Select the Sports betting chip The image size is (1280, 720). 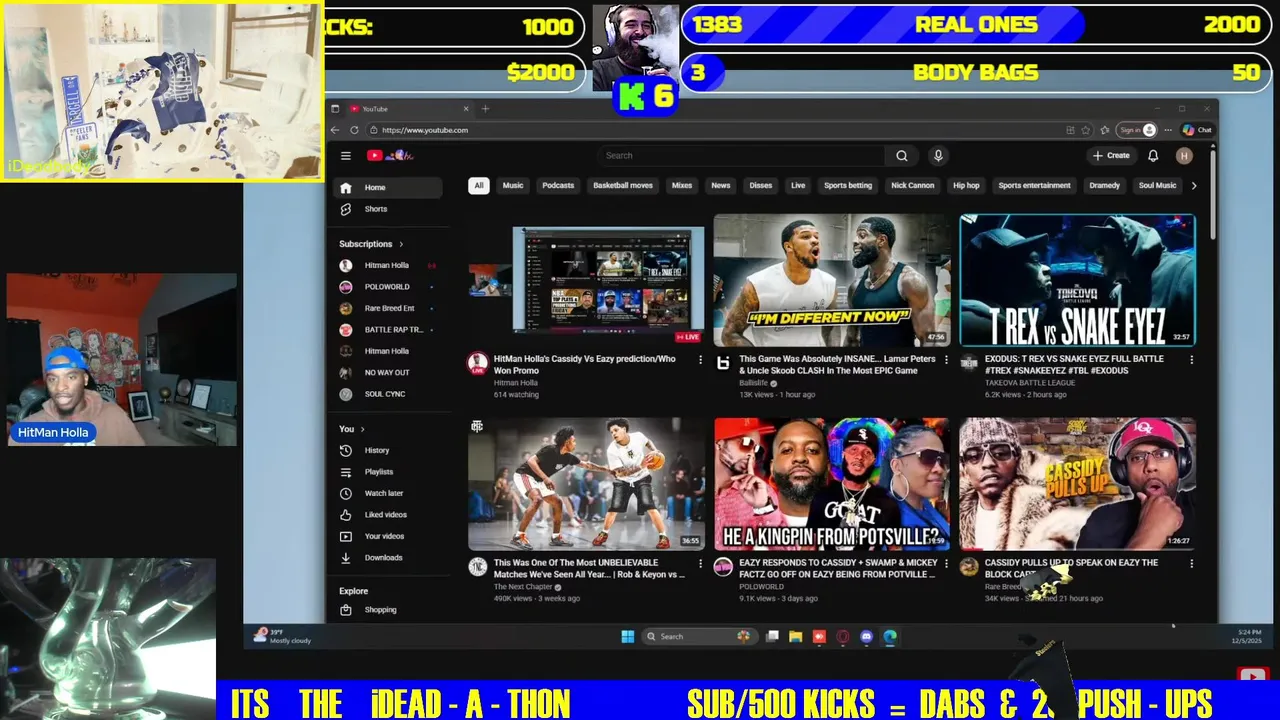pos(848,185)
